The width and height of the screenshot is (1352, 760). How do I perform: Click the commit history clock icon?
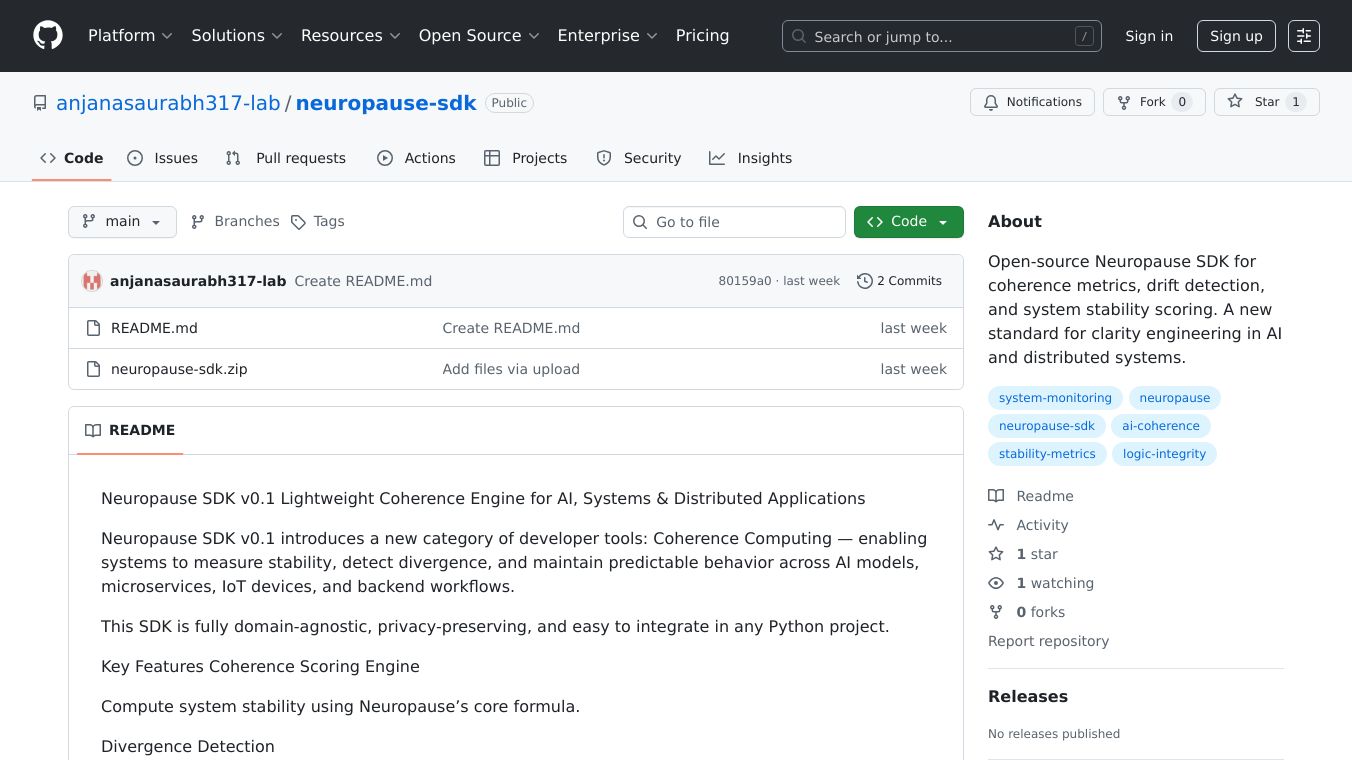coord(864,281)
